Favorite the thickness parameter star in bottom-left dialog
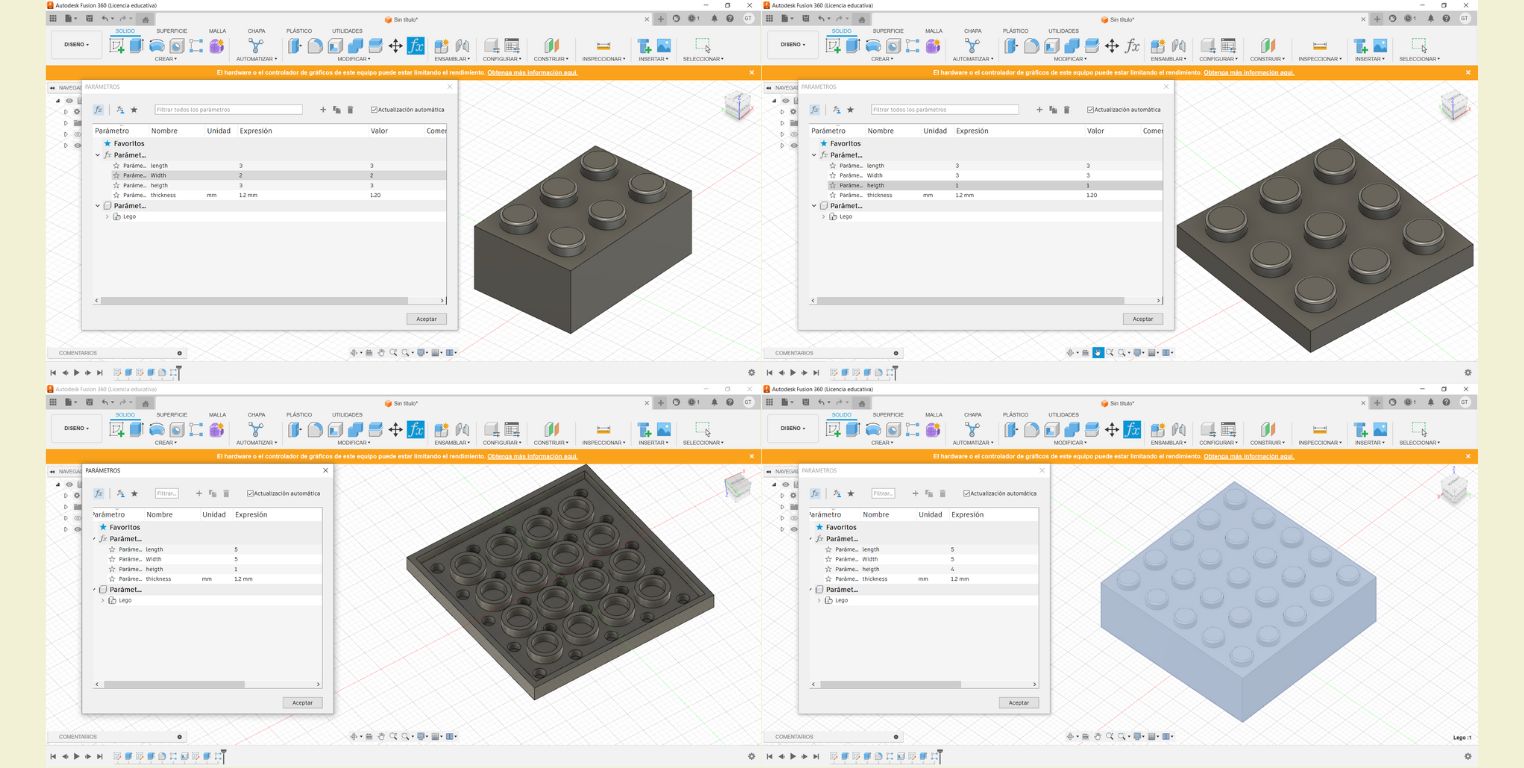This screenshot has height=768, width=1524. click(x=112, y=579)
